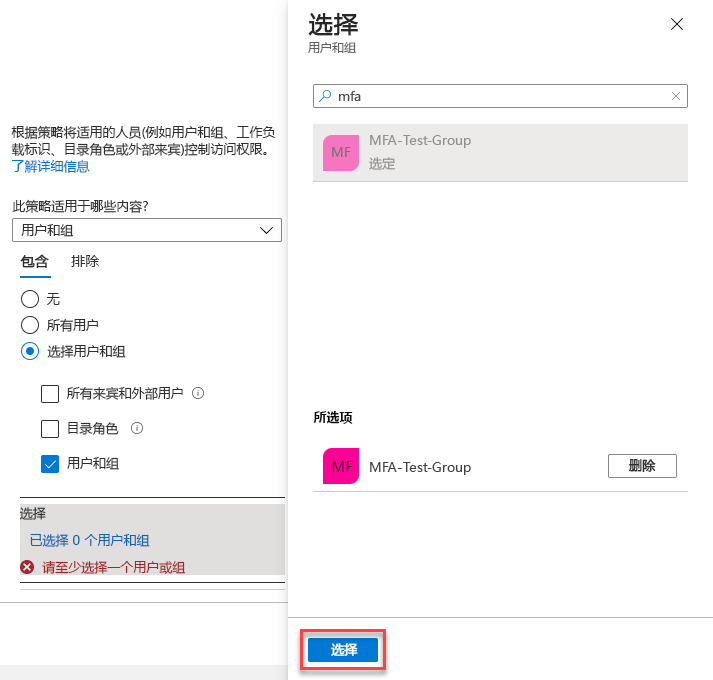Close the 选择 panel with X icon

coord(677,25)
